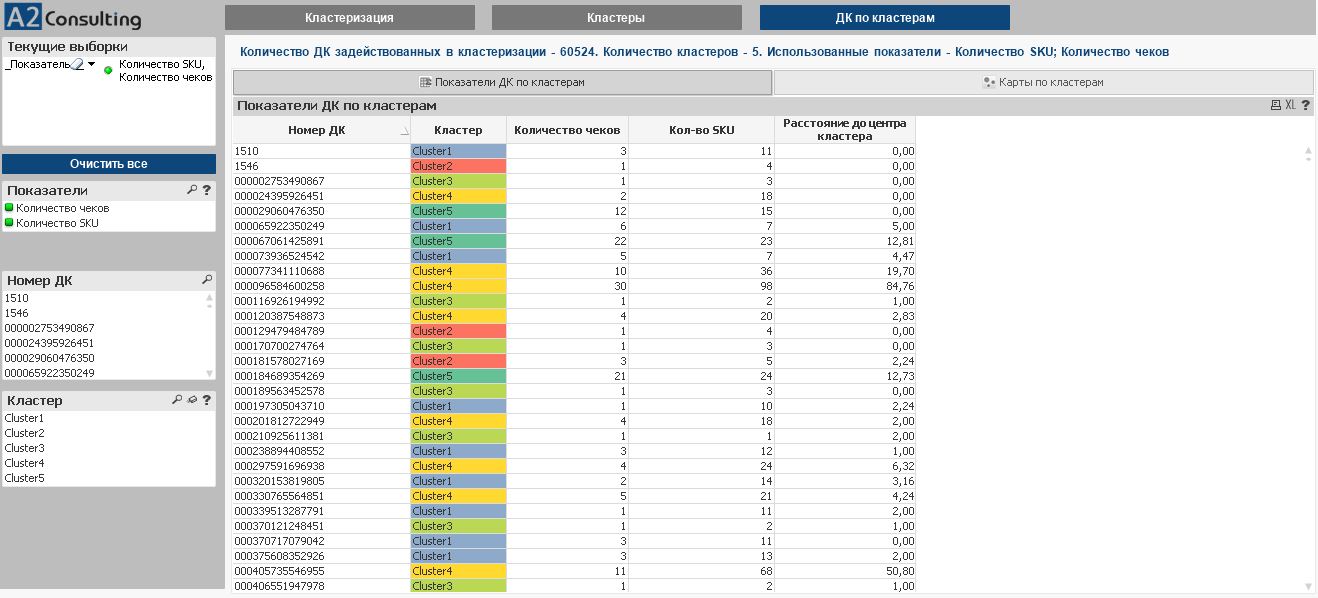Clear the _Показатель selection with eraser icon
The width and height of the screenshot is (1318, 598).
(x=77, y=65)
